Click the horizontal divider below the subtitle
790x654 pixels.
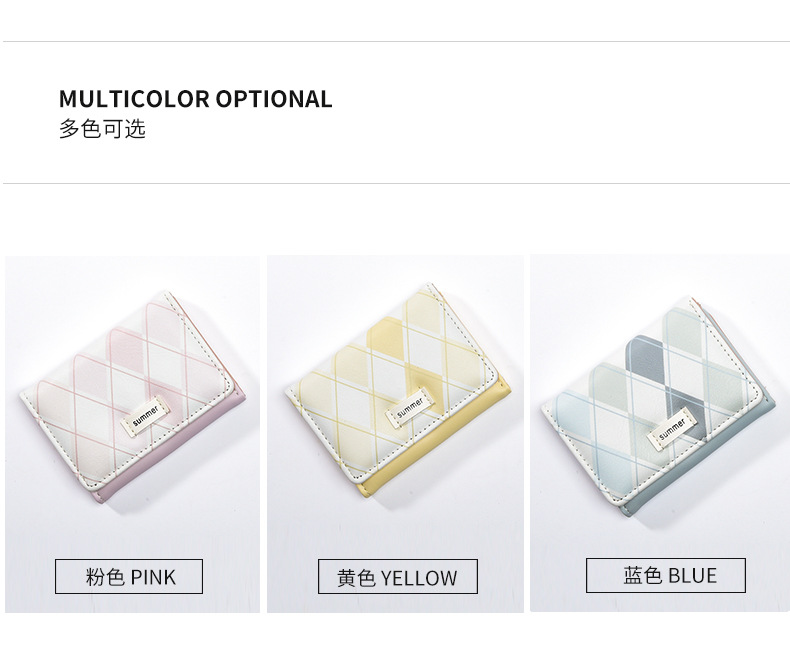(x=395, y=184)
